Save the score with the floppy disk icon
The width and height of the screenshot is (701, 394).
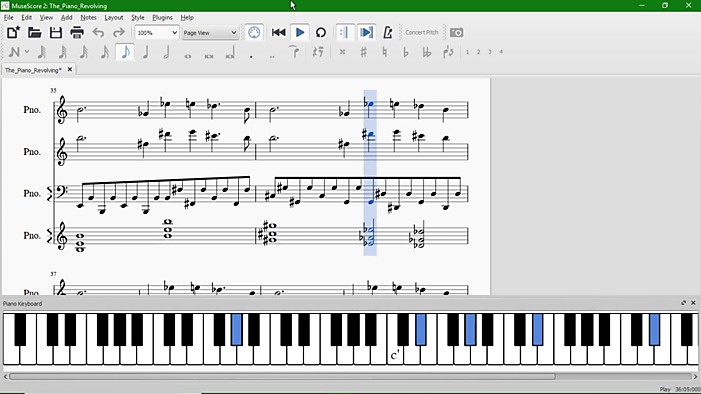click(x=55, y=32)
